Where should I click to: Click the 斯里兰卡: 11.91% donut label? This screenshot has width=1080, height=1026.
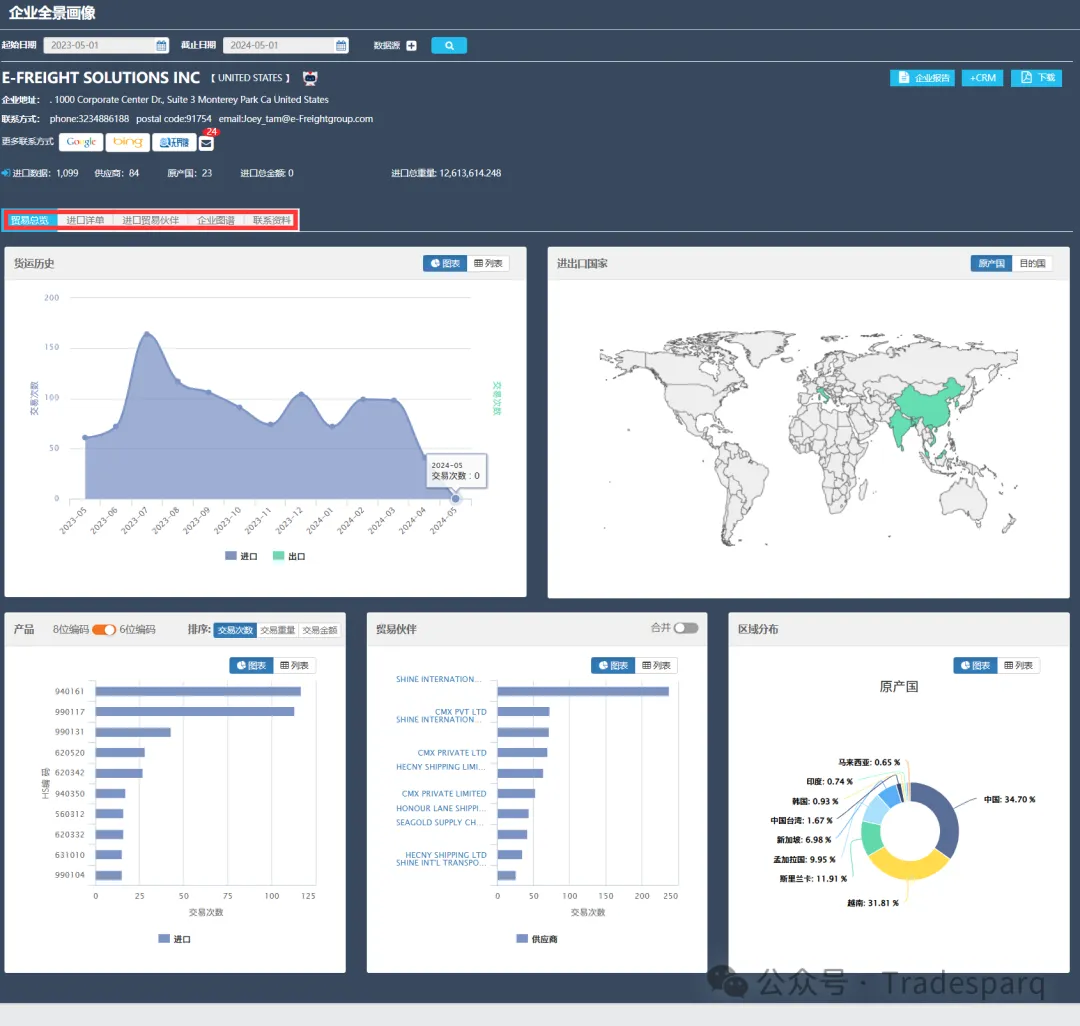pos(813,879)
